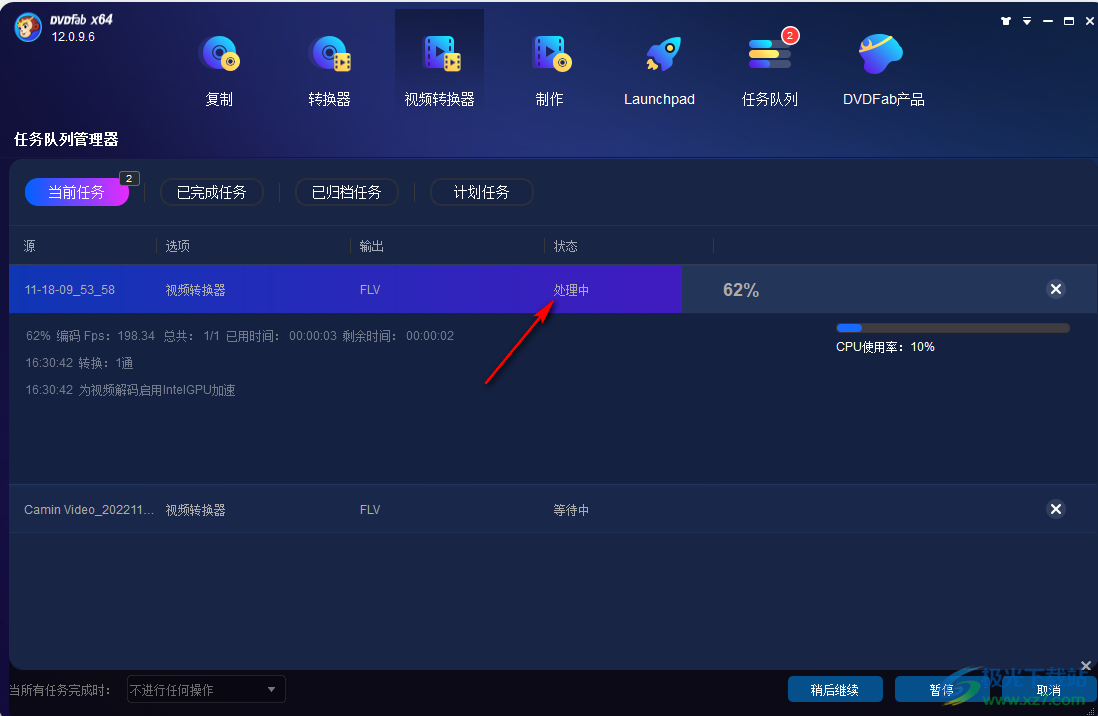
Task: Click the Intel GPU acceleration log line
Action: pos(130,390)
